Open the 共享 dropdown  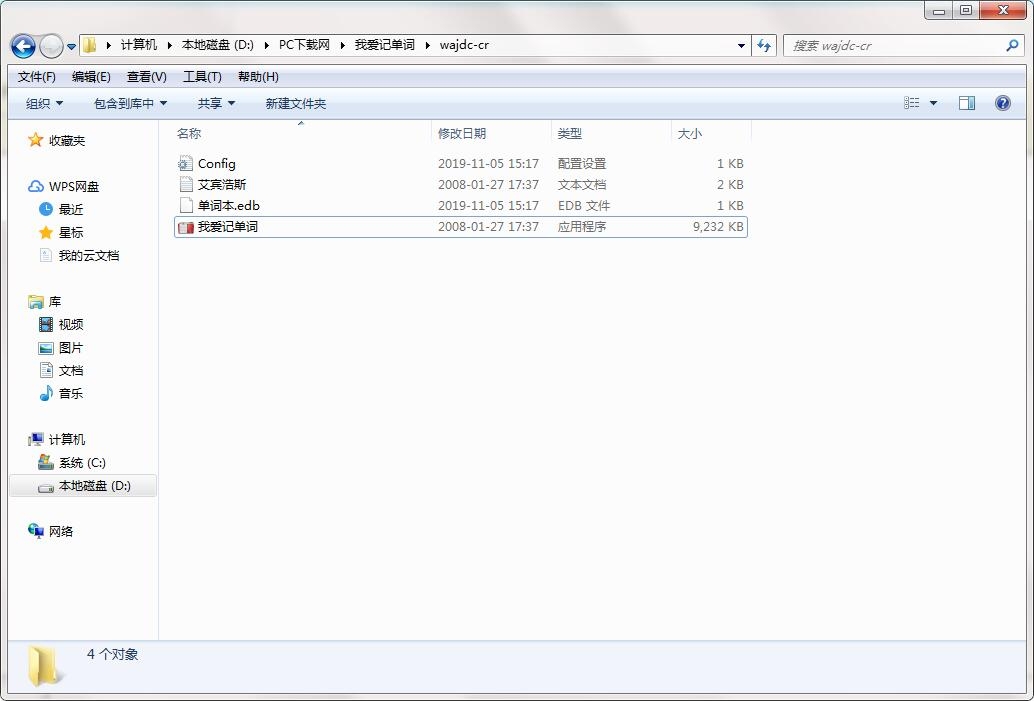pos(216,104)
